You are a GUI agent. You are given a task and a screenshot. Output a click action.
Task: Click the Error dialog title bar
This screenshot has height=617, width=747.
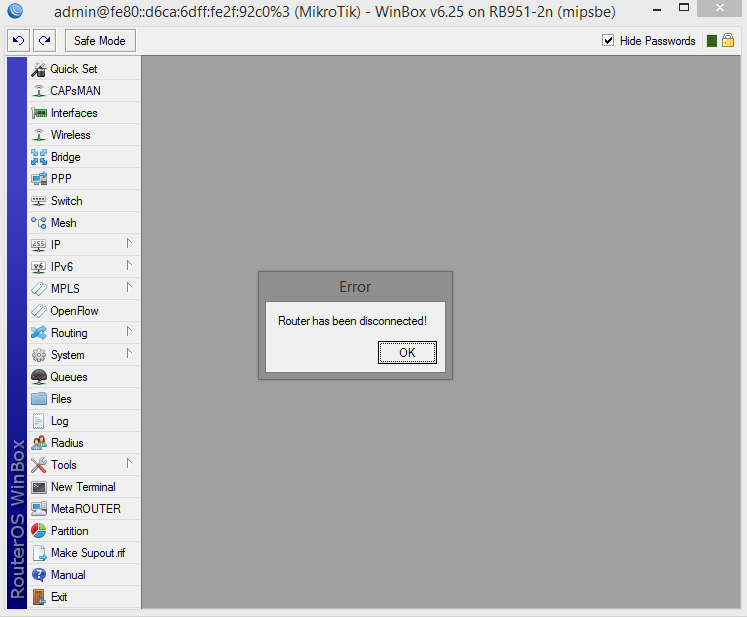(355, 287)
